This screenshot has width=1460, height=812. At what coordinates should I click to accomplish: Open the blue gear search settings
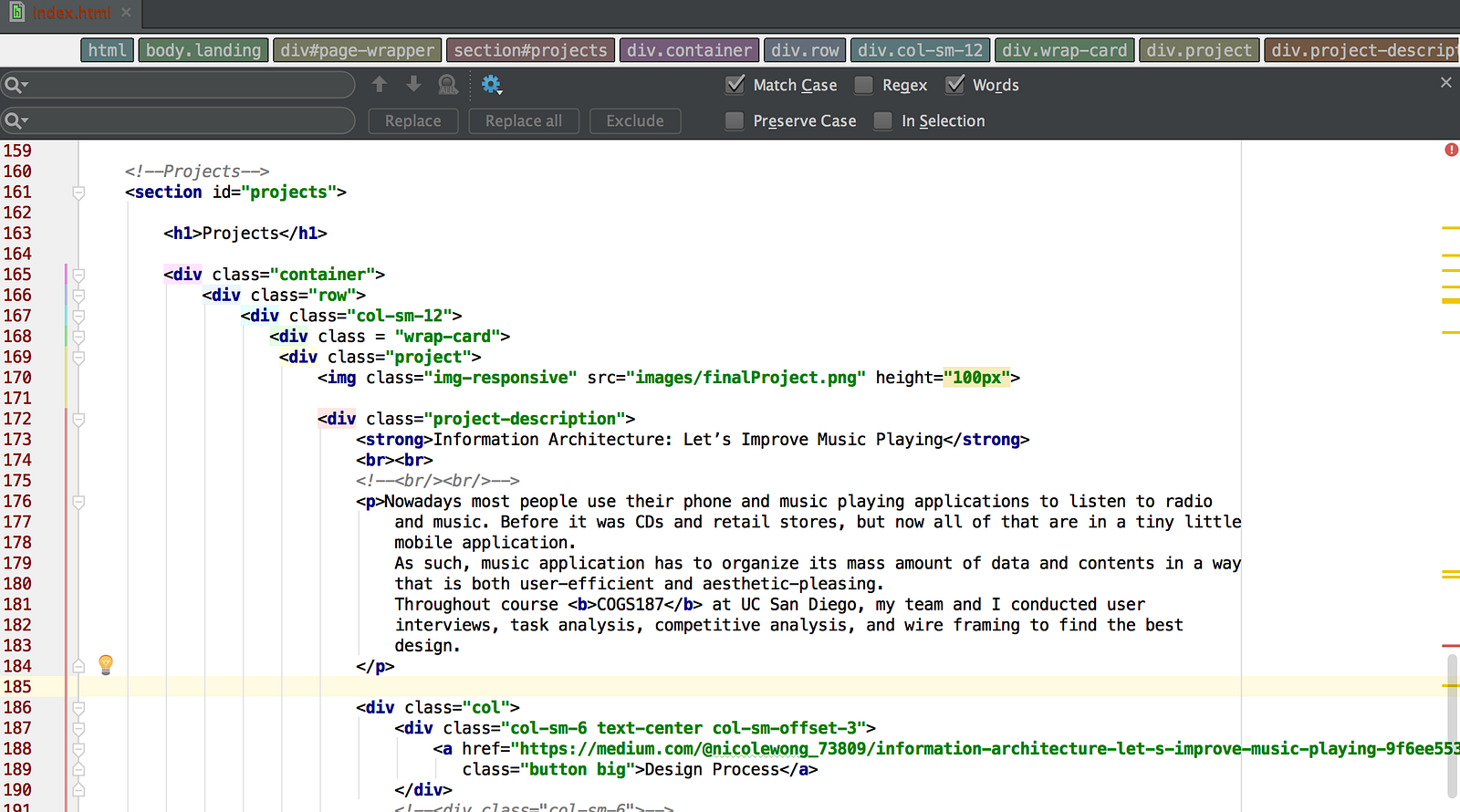(491, 85)
